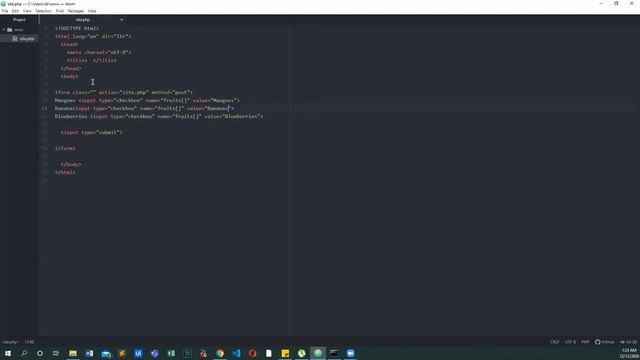Viewport: 640px width, 360px height.
Task: Collapse the project root folder
Action: tap(4, 30)
